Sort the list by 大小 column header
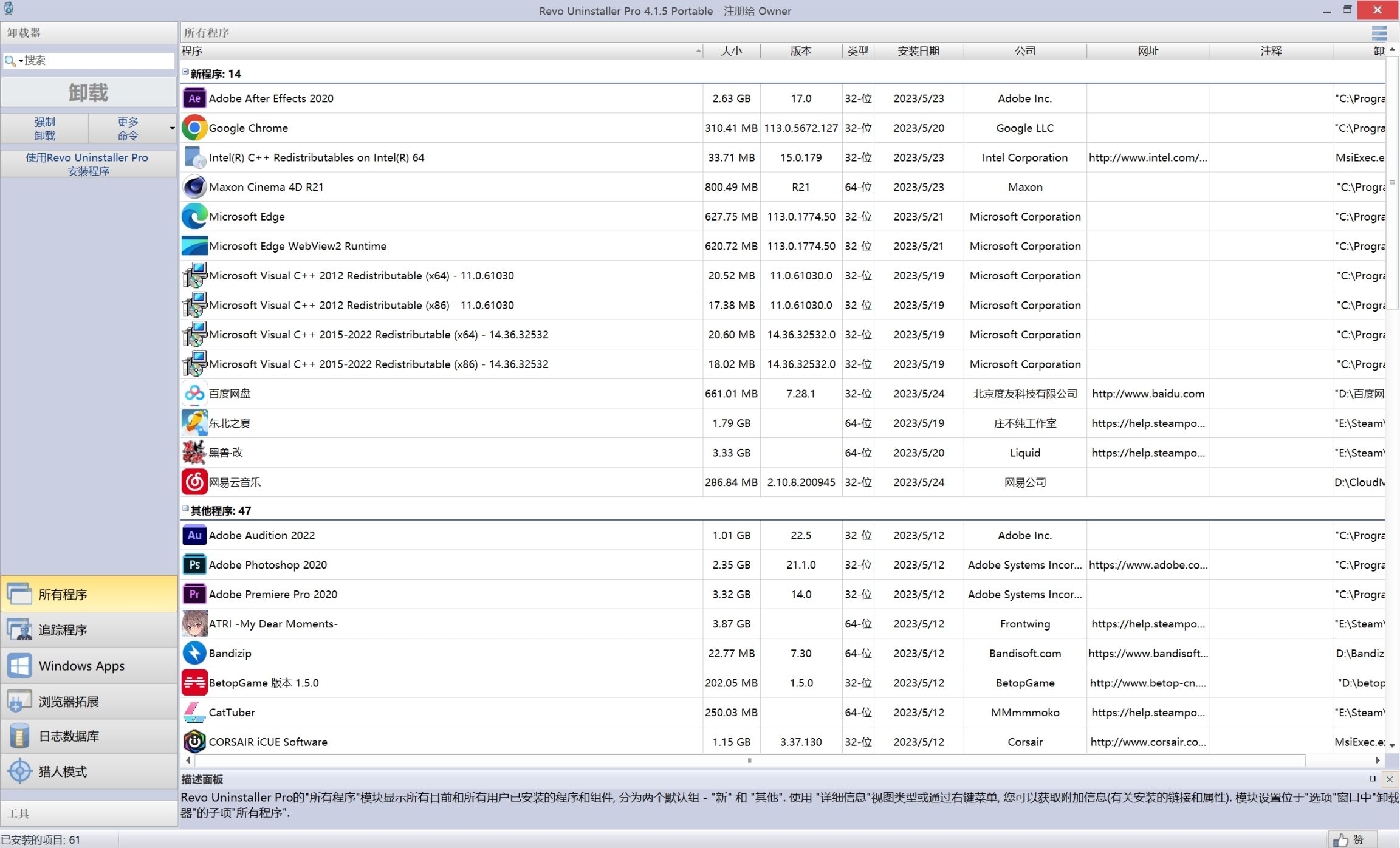Screen dimensions: 1400x848 [731, 51]
